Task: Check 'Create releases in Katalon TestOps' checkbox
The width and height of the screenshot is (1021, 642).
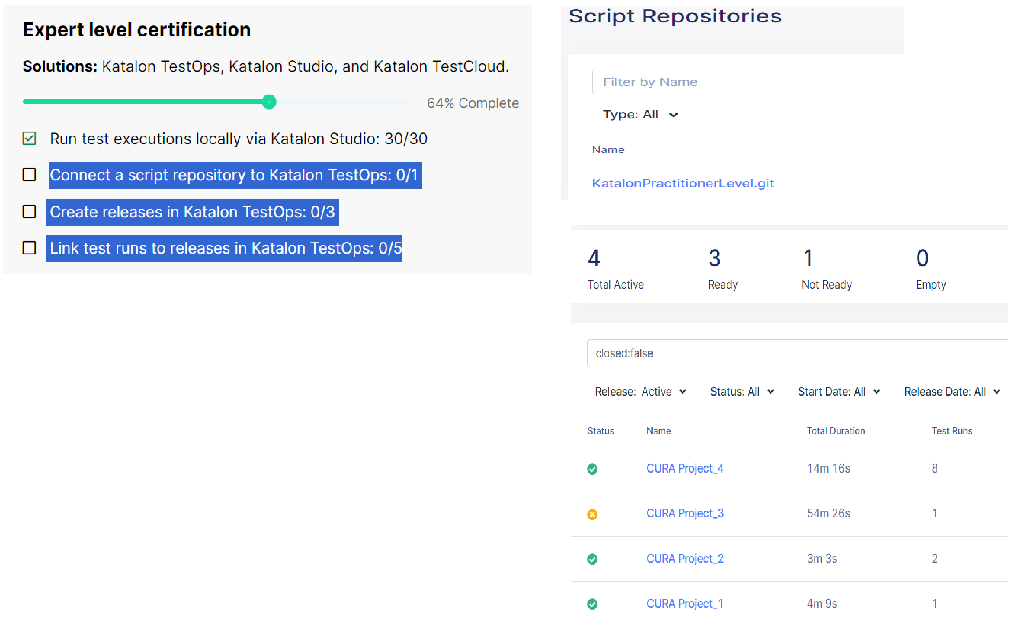Action: point(30,212)
